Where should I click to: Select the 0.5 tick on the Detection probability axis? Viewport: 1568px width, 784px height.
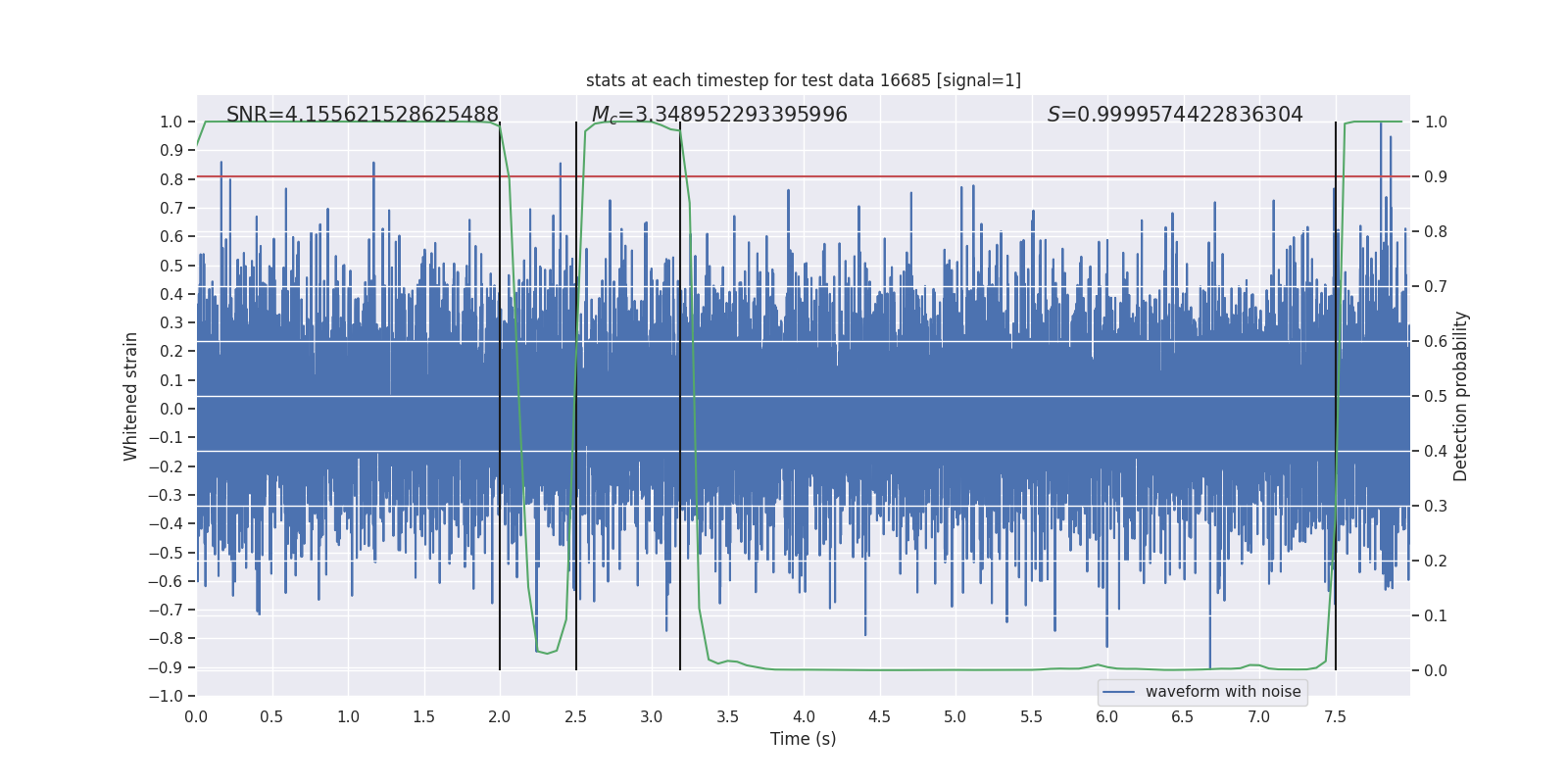click(1436, 396)
